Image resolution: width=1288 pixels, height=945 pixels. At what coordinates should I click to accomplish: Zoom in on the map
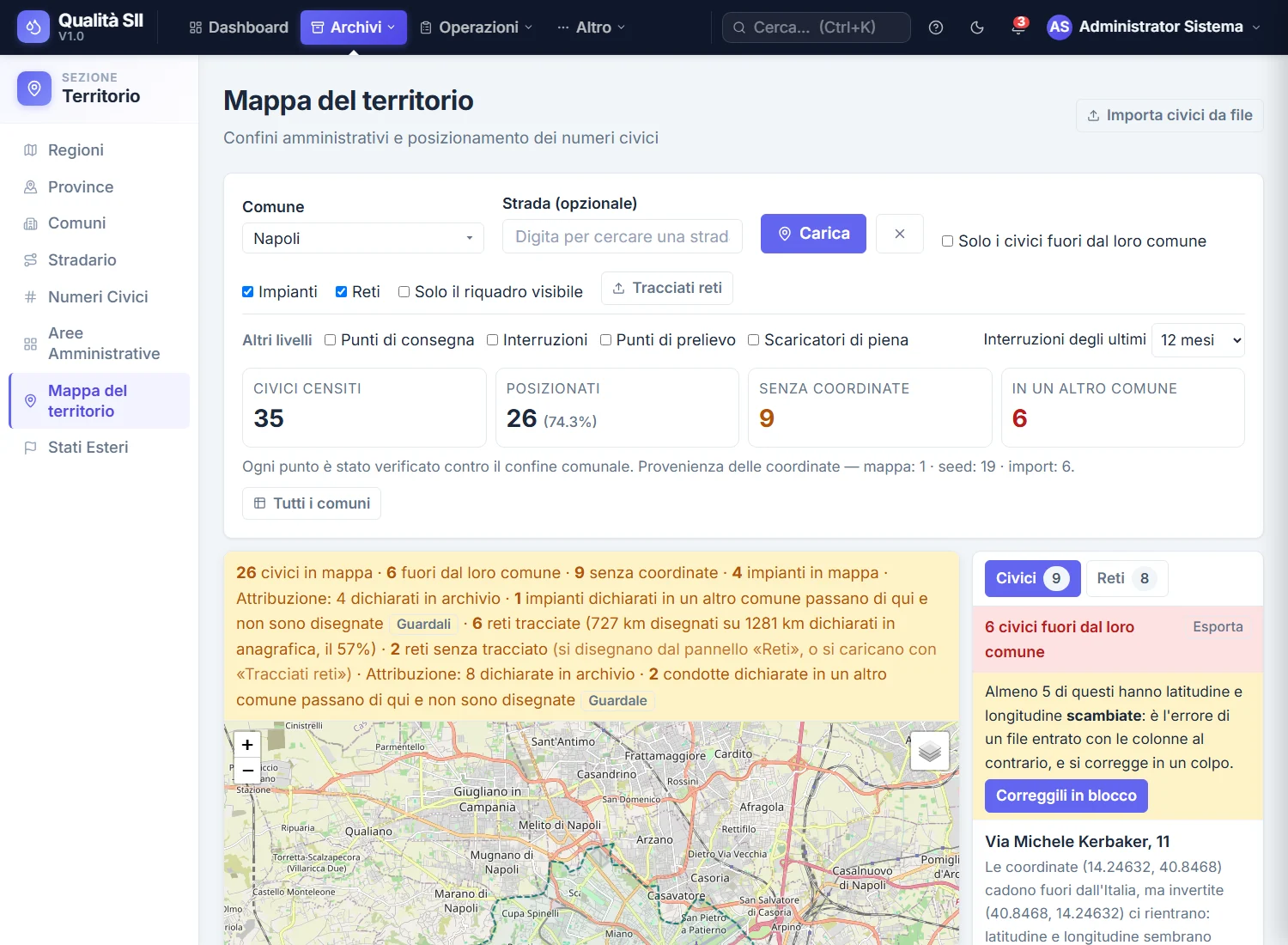(247, 745)
